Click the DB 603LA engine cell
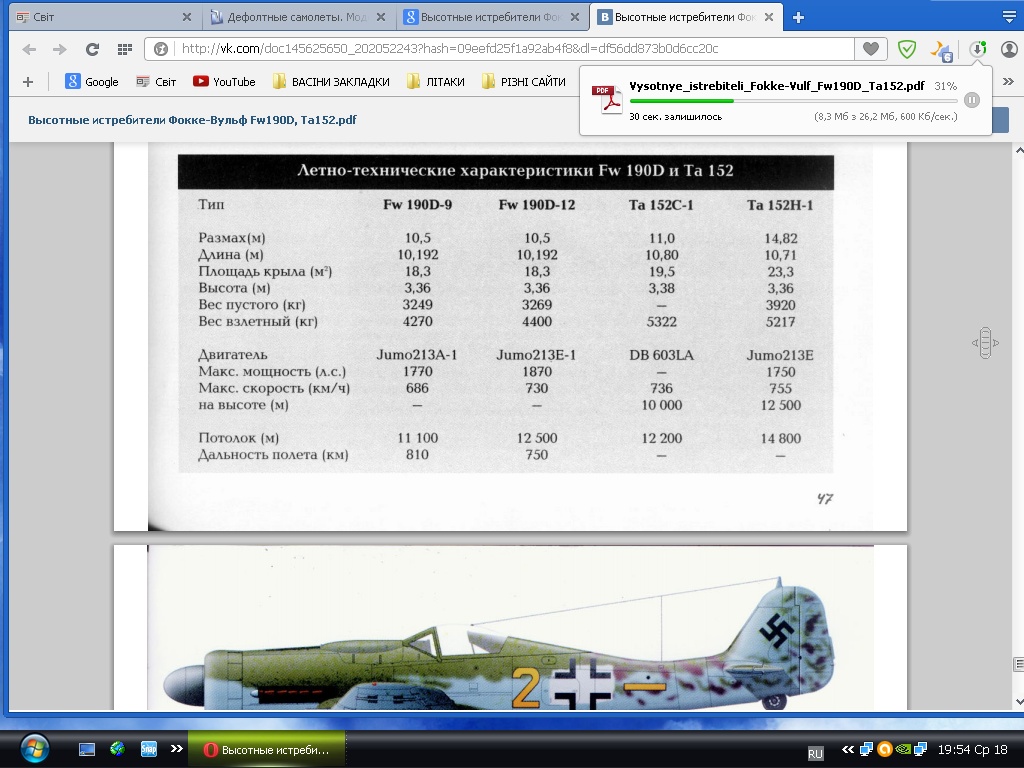 (x=662, y=355)
